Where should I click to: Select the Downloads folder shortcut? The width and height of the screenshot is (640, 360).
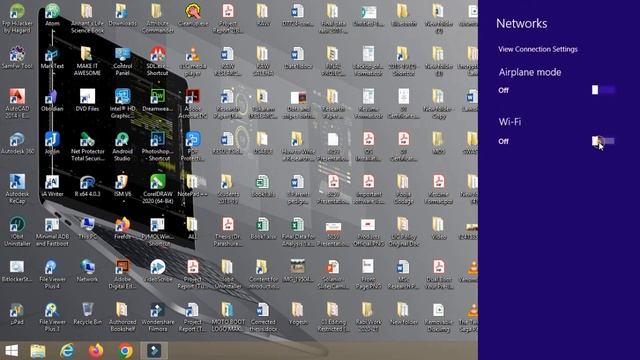pos(122,16)
